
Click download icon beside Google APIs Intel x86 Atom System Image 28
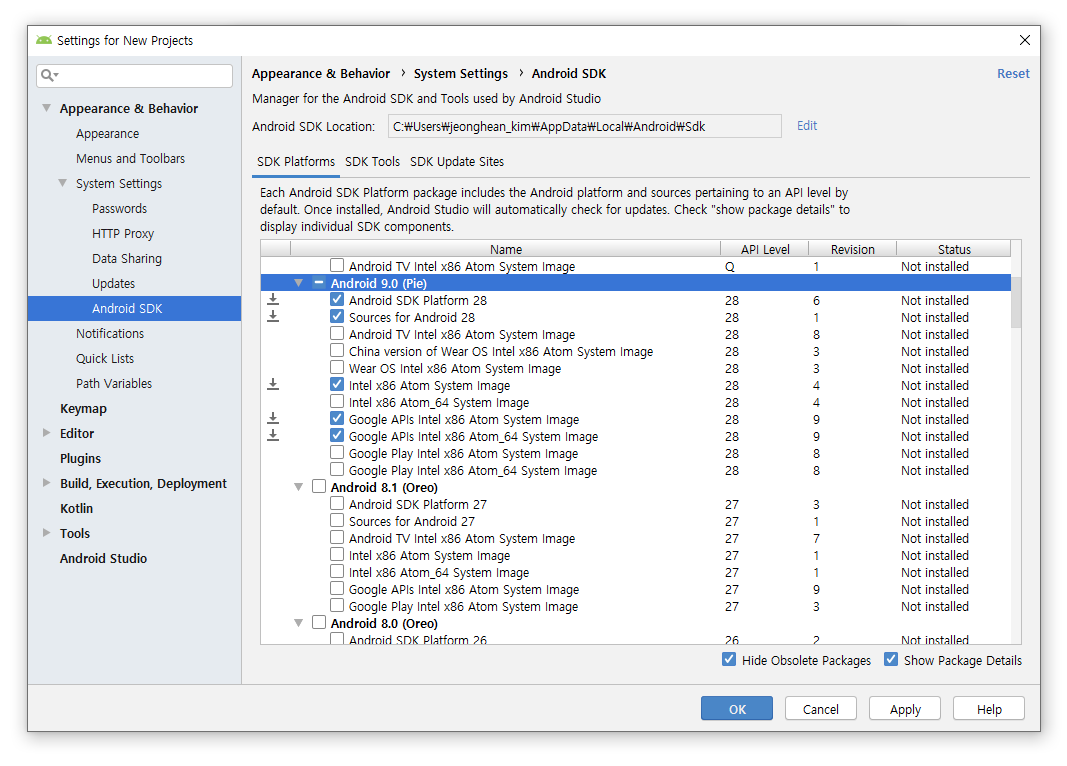[x=273, y=418]
